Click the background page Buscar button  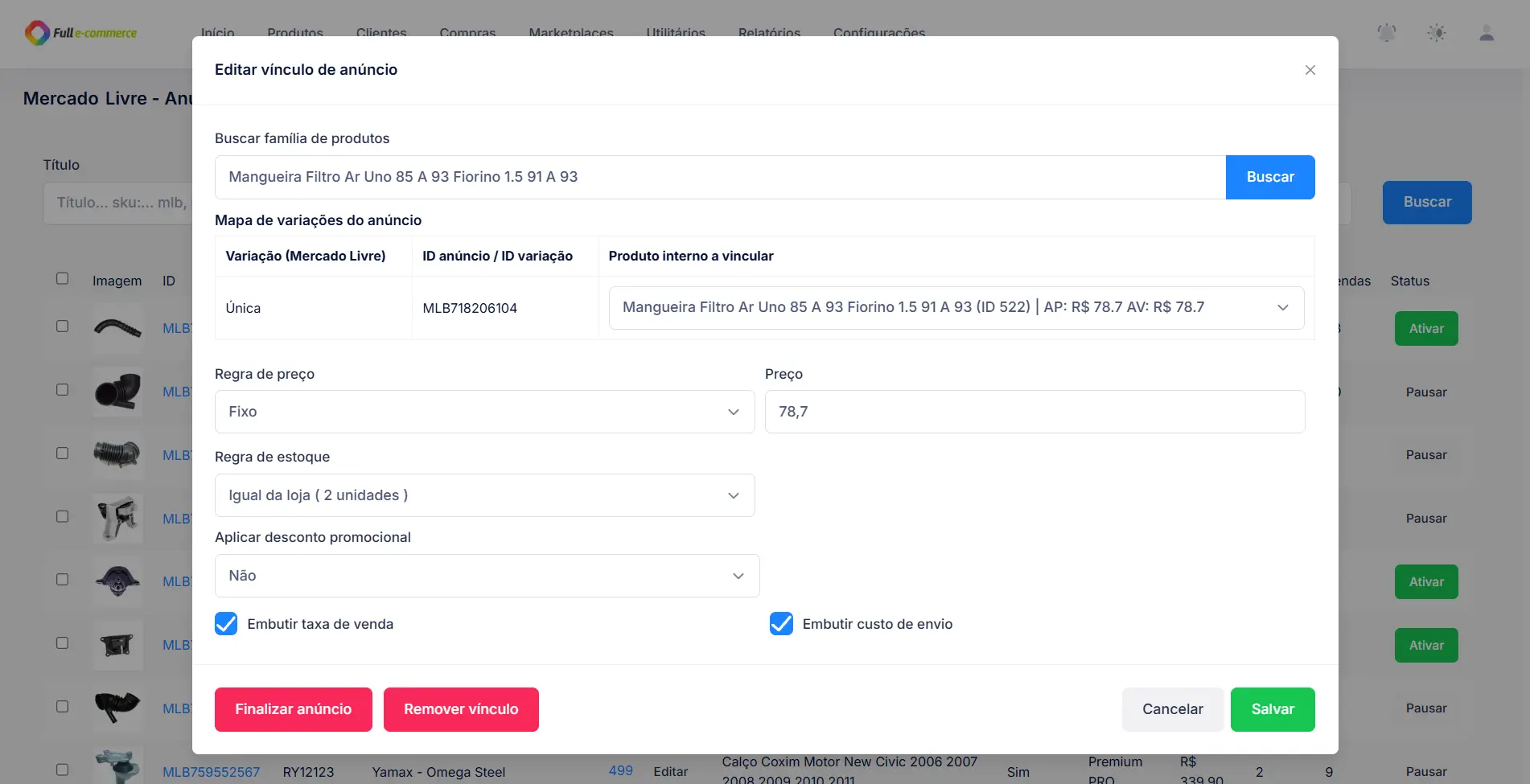(1427, 202)
